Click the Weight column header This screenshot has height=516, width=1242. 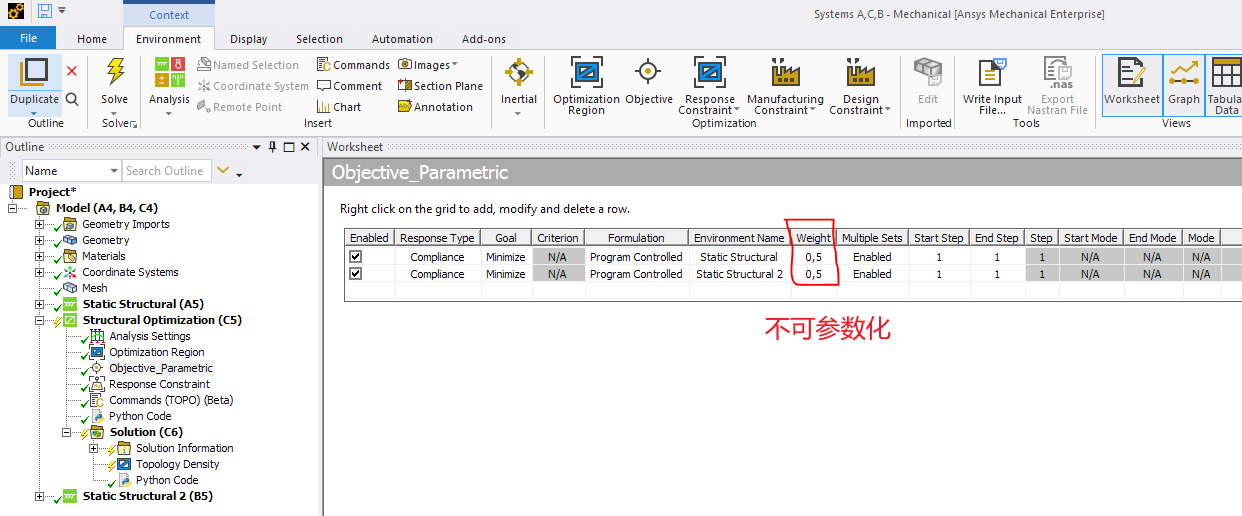(813, 238)
